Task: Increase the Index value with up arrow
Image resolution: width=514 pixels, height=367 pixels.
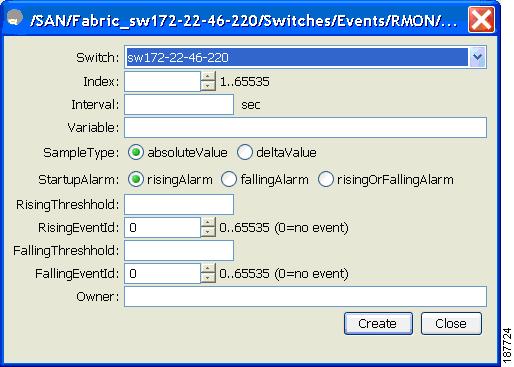Action: 208,77
